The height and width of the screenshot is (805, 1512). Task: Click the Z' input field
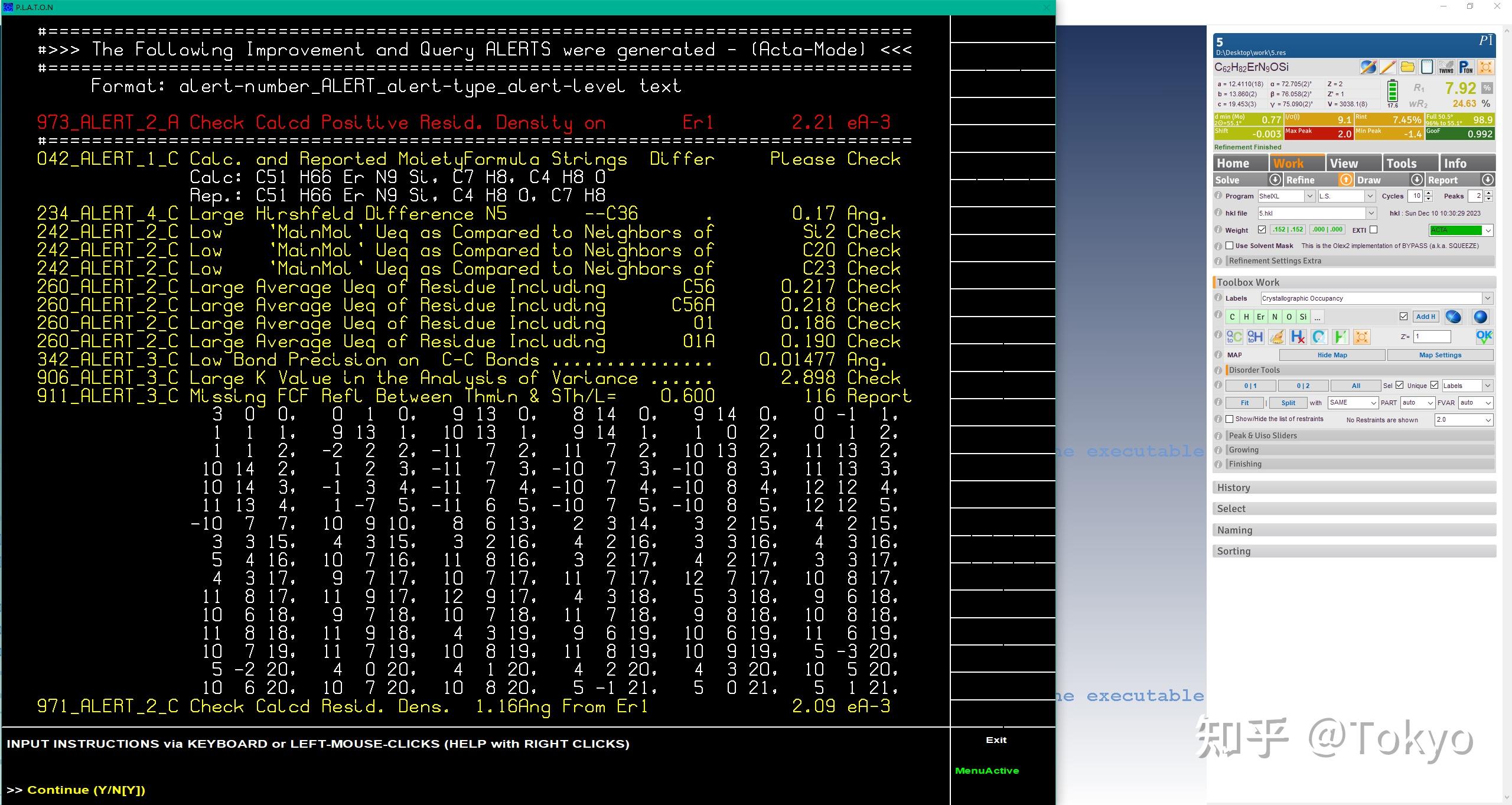pos(1432,337)
